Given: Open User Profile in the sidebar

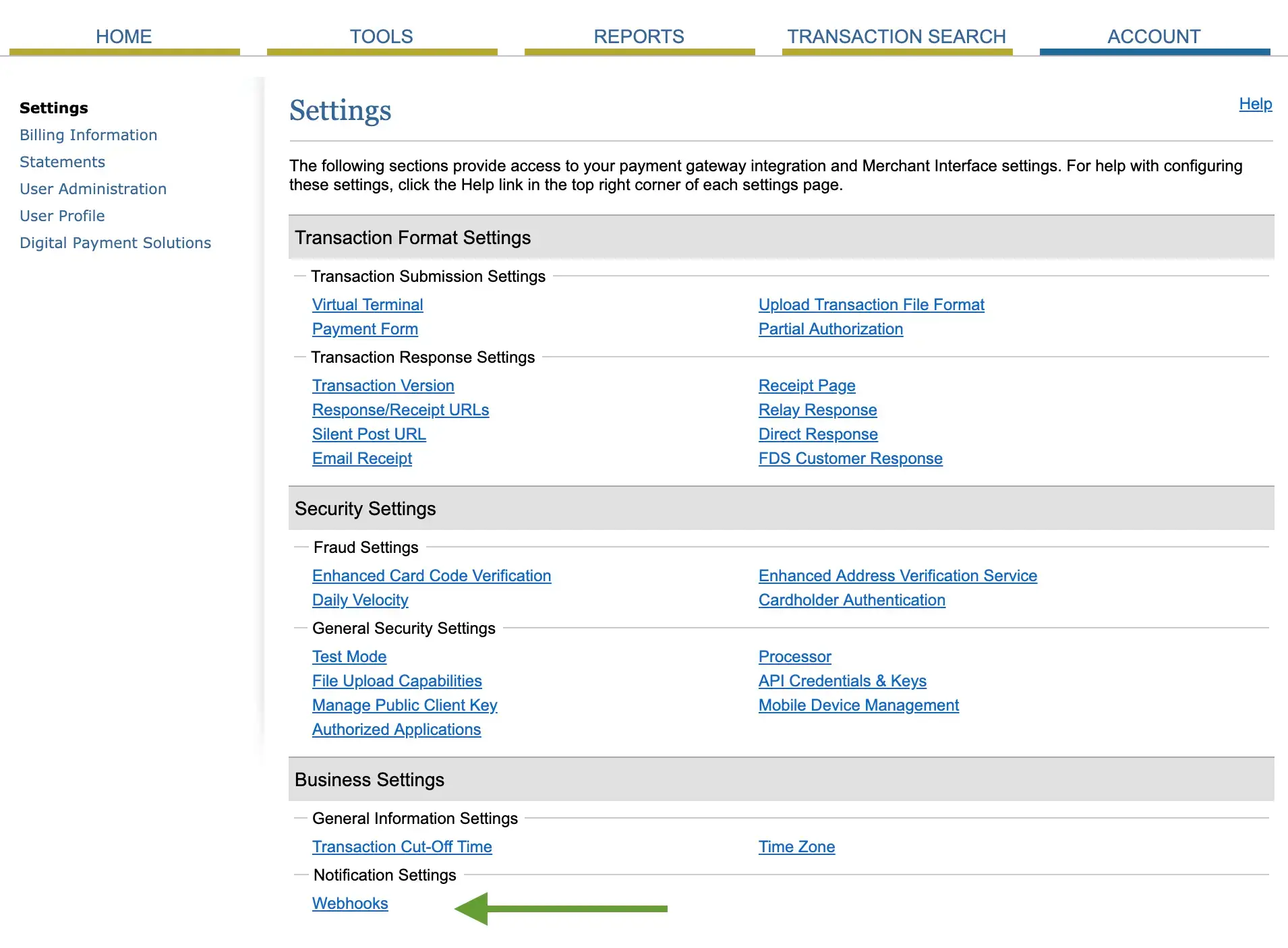Looking at the screenshot, I should click(62, 216).
